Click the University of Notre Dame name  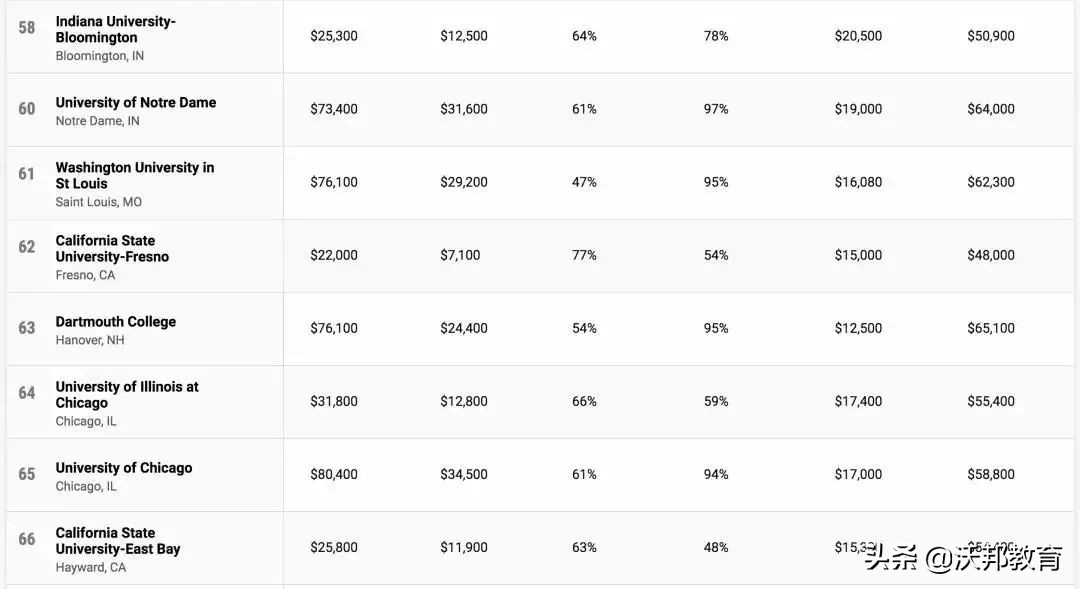coord(135,102)
